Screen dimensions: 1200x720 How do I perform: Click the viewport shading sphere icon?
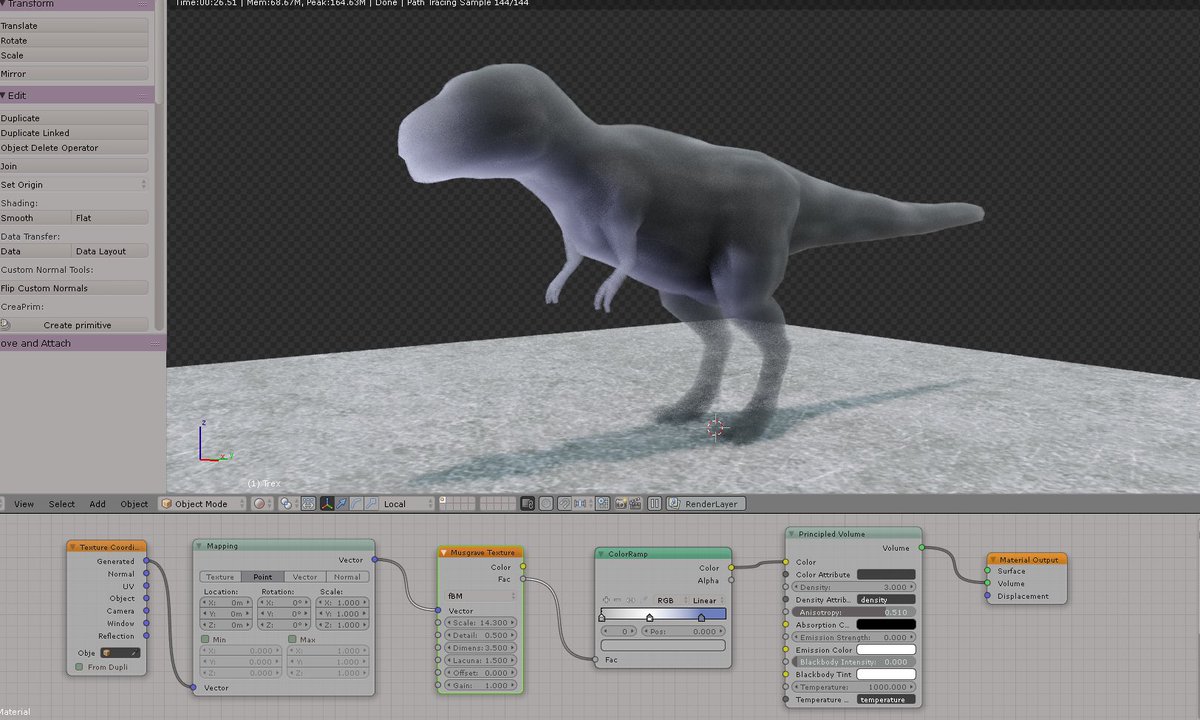(259, 504)
